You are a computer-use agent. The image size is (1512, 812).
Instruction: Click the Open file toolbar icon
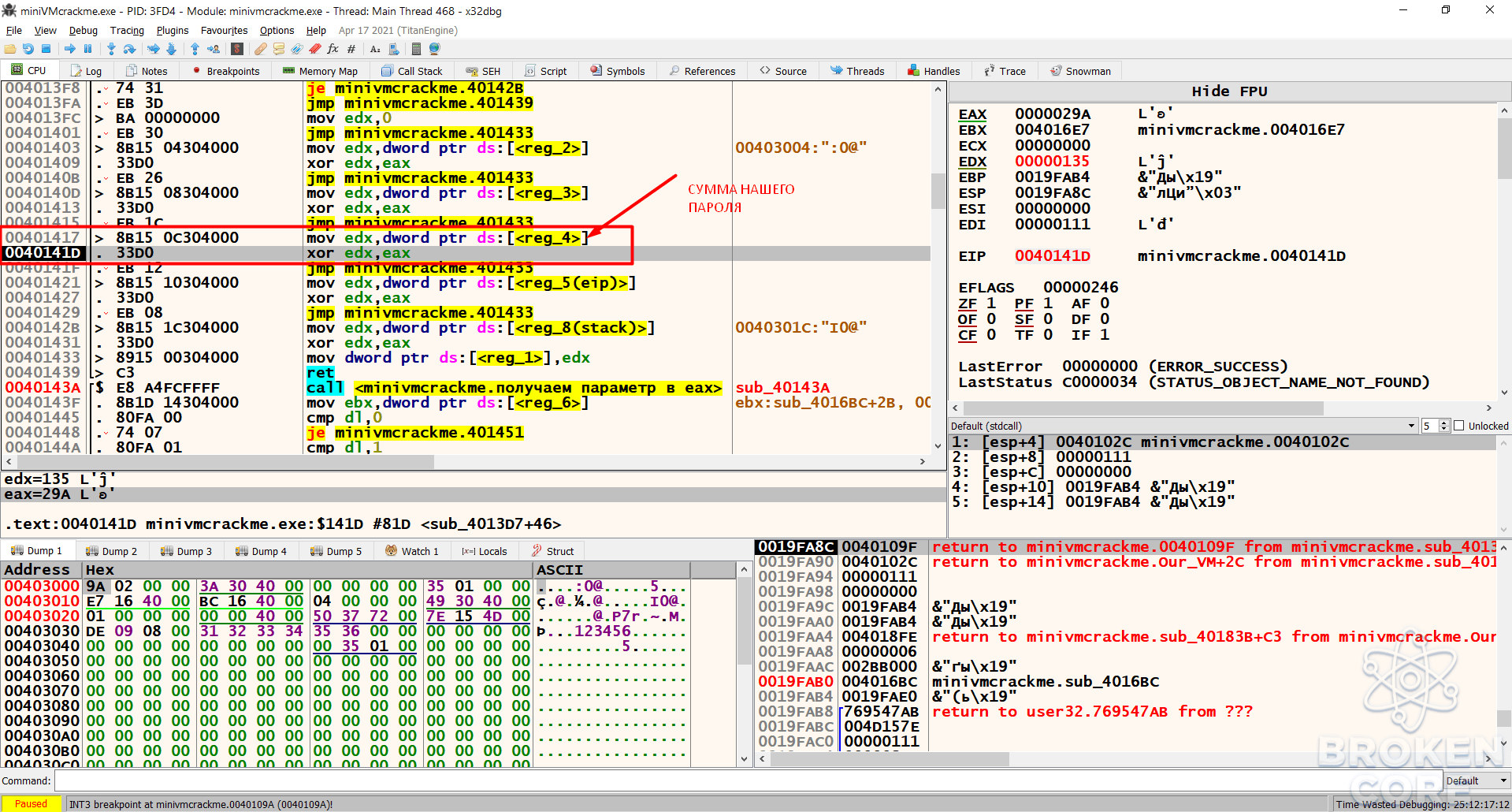pos(10,49)
